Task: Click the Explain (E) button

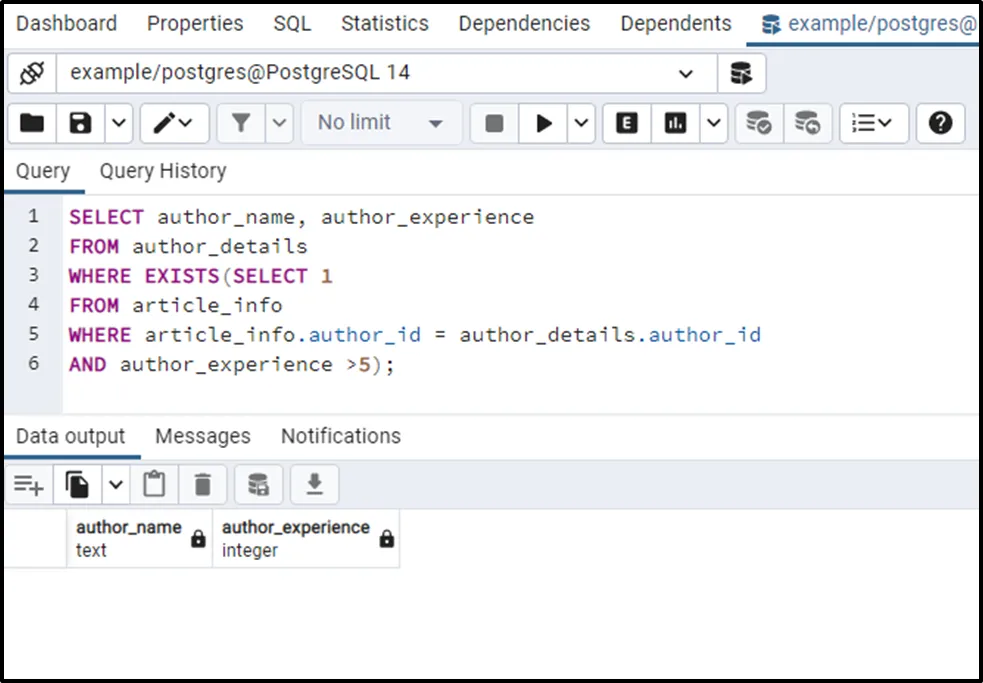Action: (627, 123)
